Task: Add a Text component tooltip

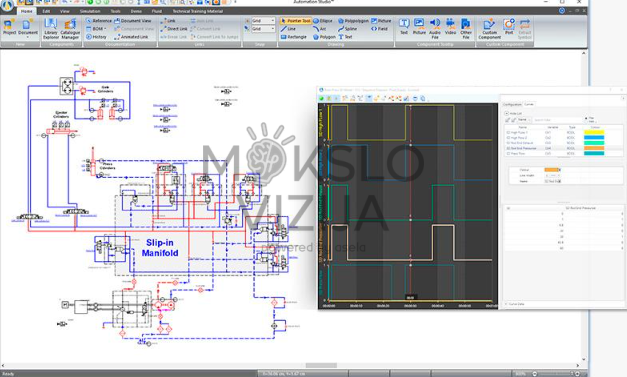Action: 404,26
